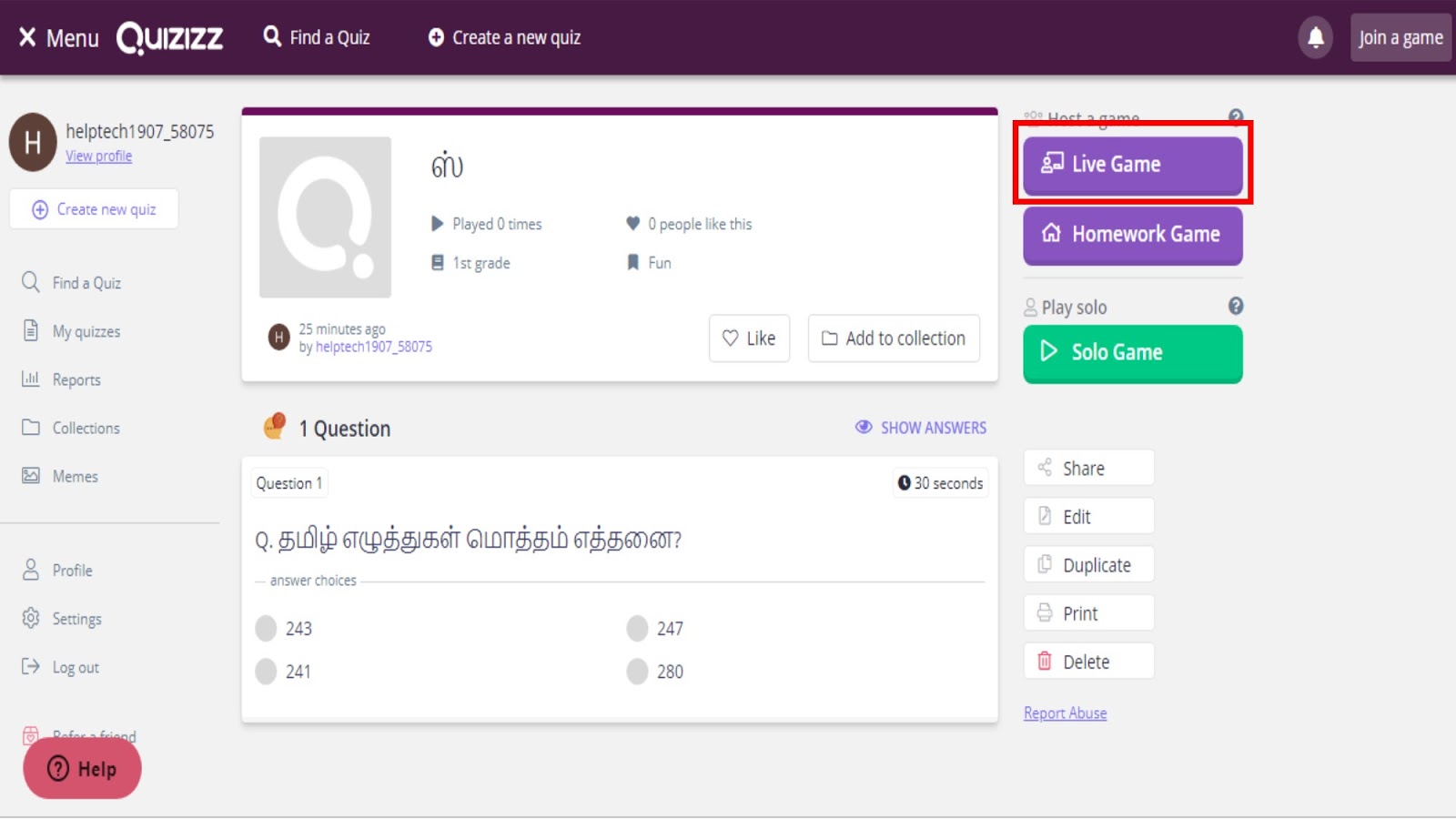Click the quiz title ஸ்

447,167
